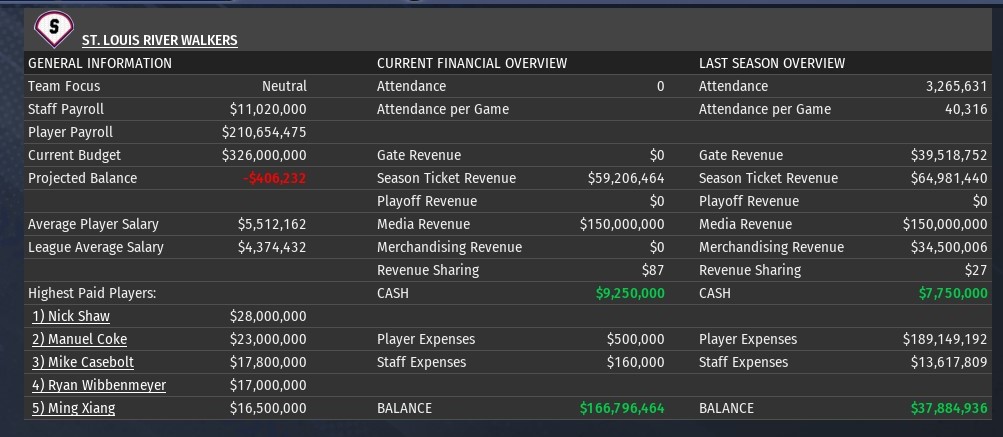Click current Season Ticket Revenue amount $59,206,464

coord(626,178)
